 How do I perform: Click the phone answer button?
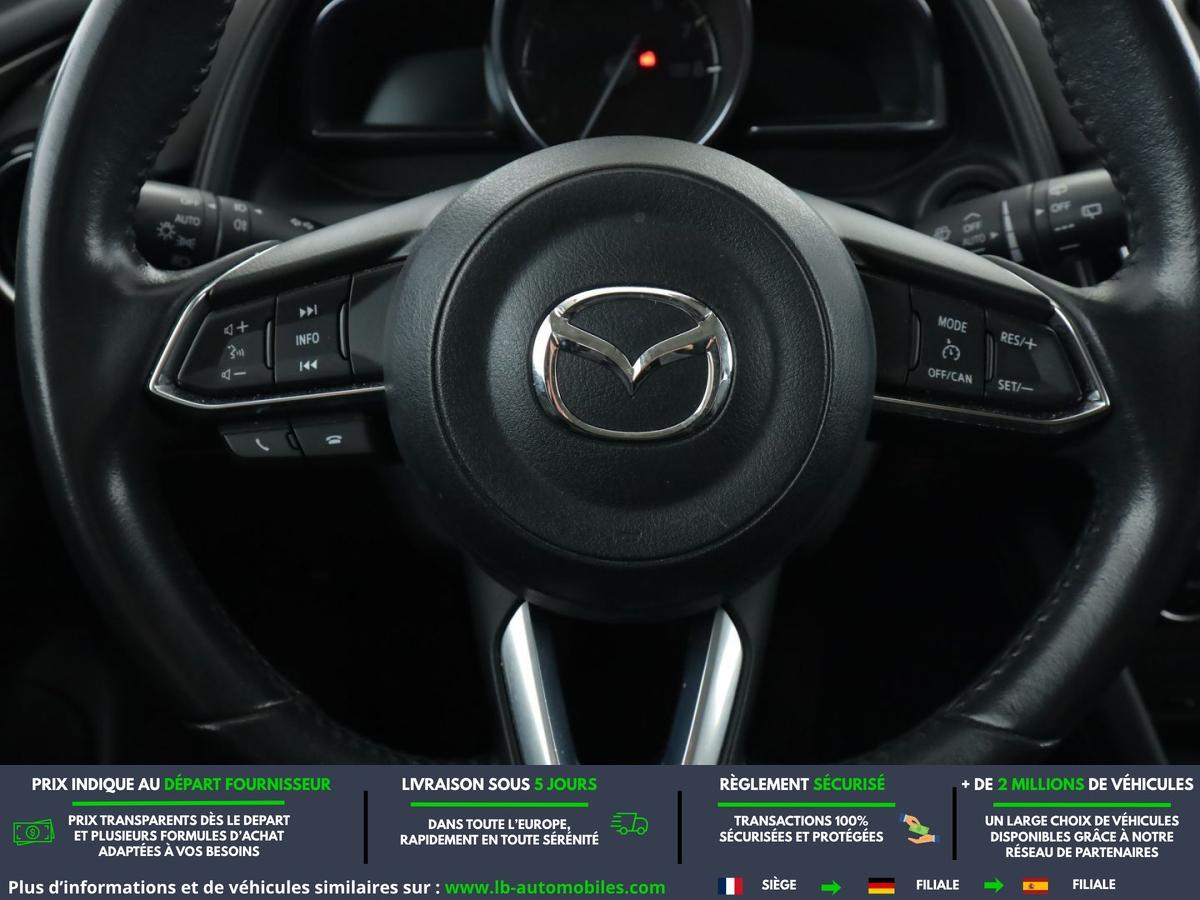point(261,441)
